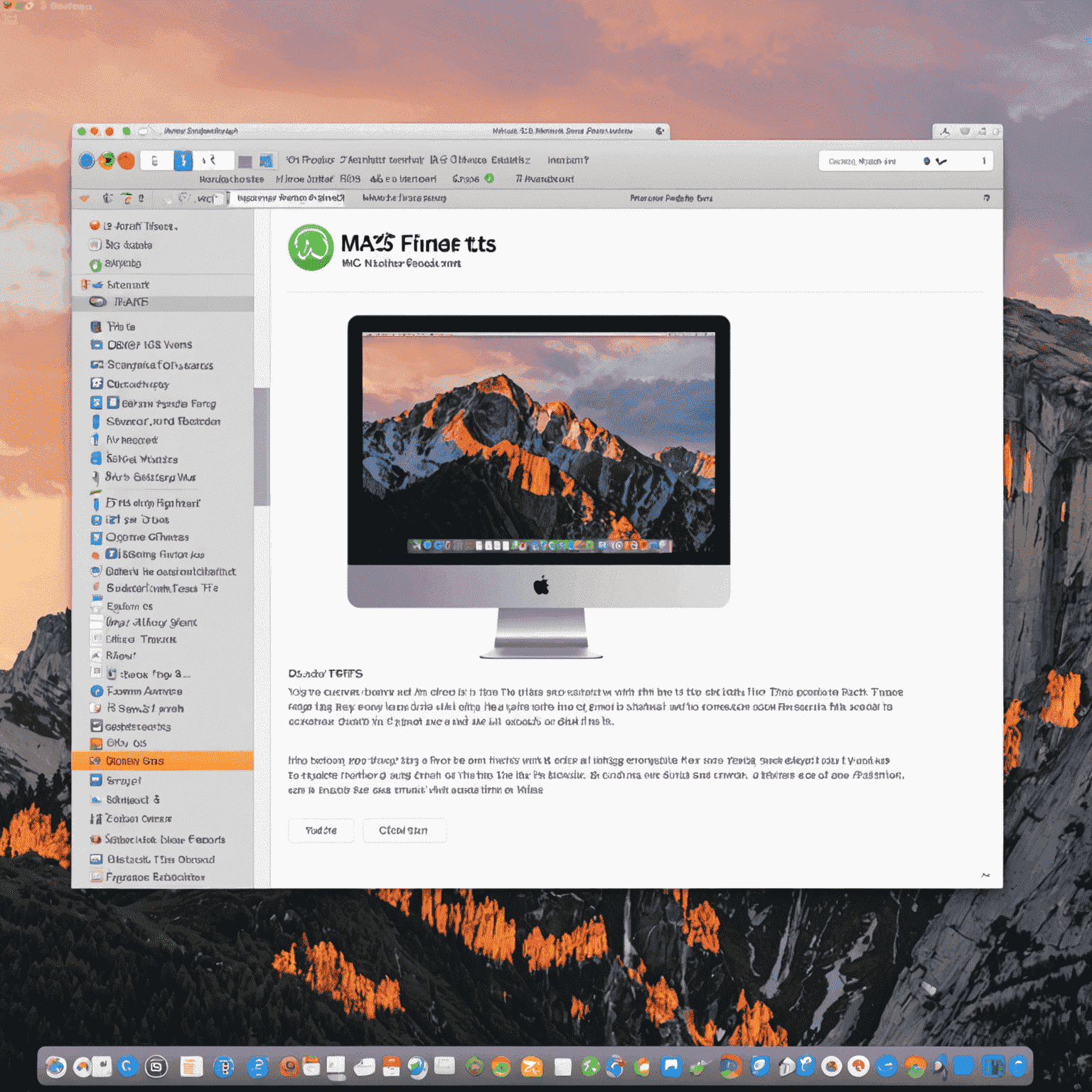Open the "Oi Frocius" toolbar menu

310,160
